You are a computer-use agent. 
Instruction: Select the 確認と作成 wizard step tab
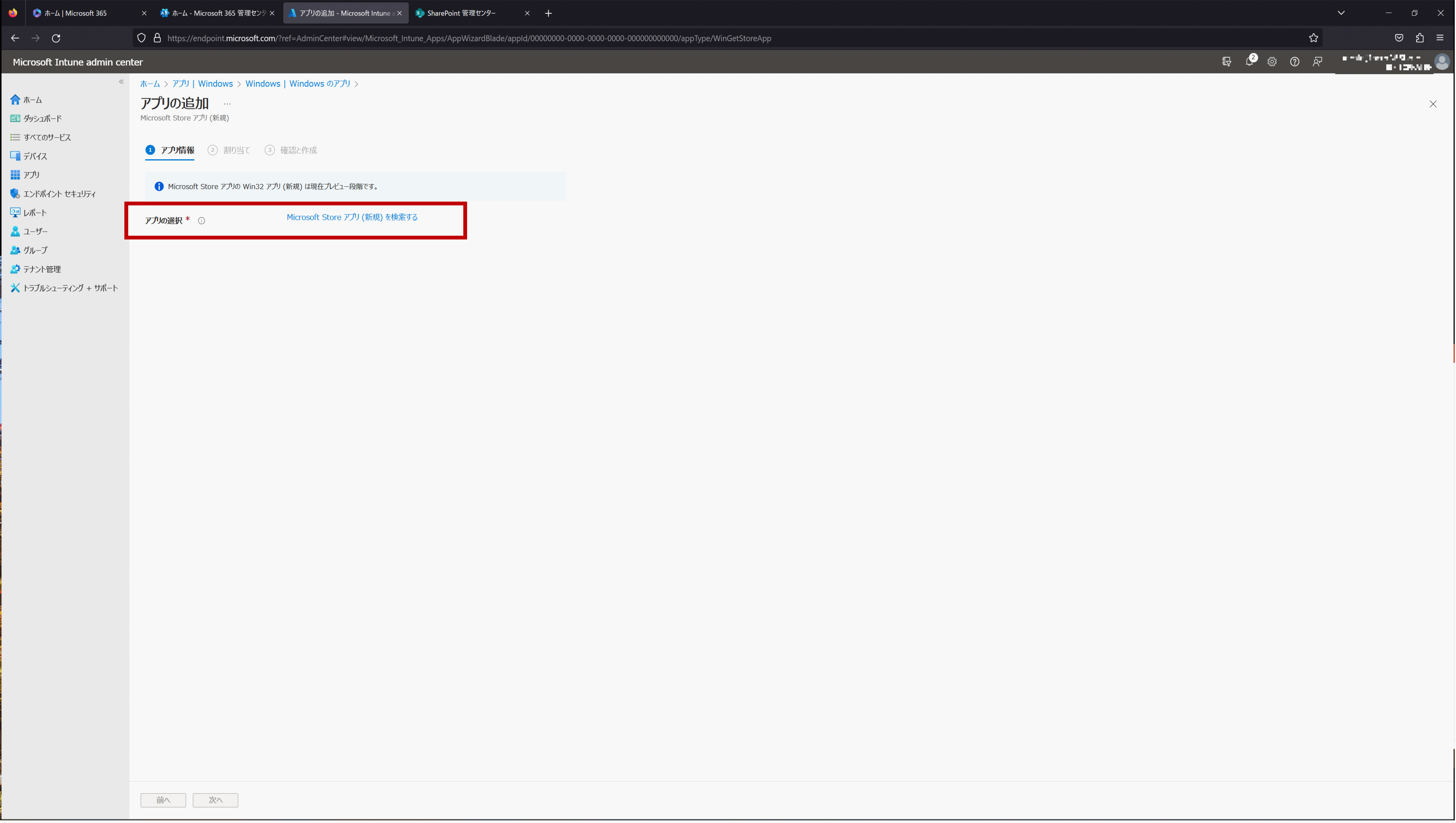point(291,150)
